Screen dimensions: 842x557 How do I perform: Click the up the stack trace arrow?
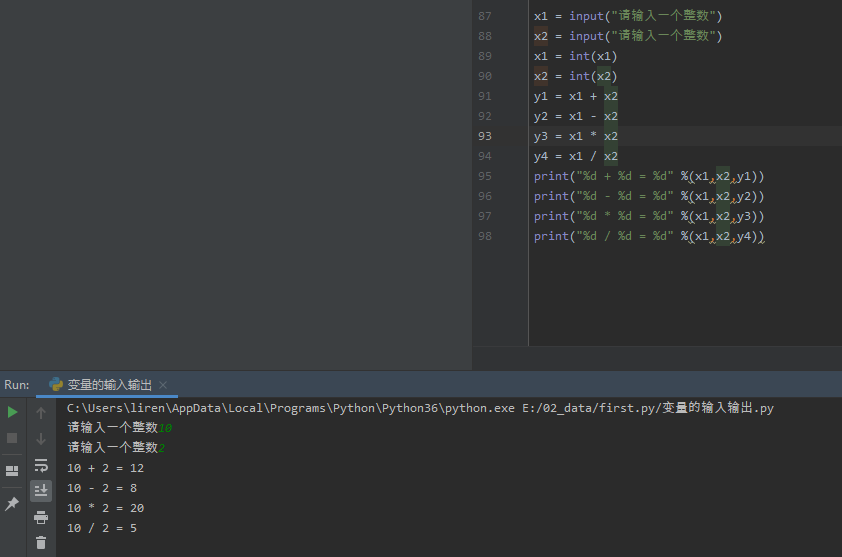(41, 413)
